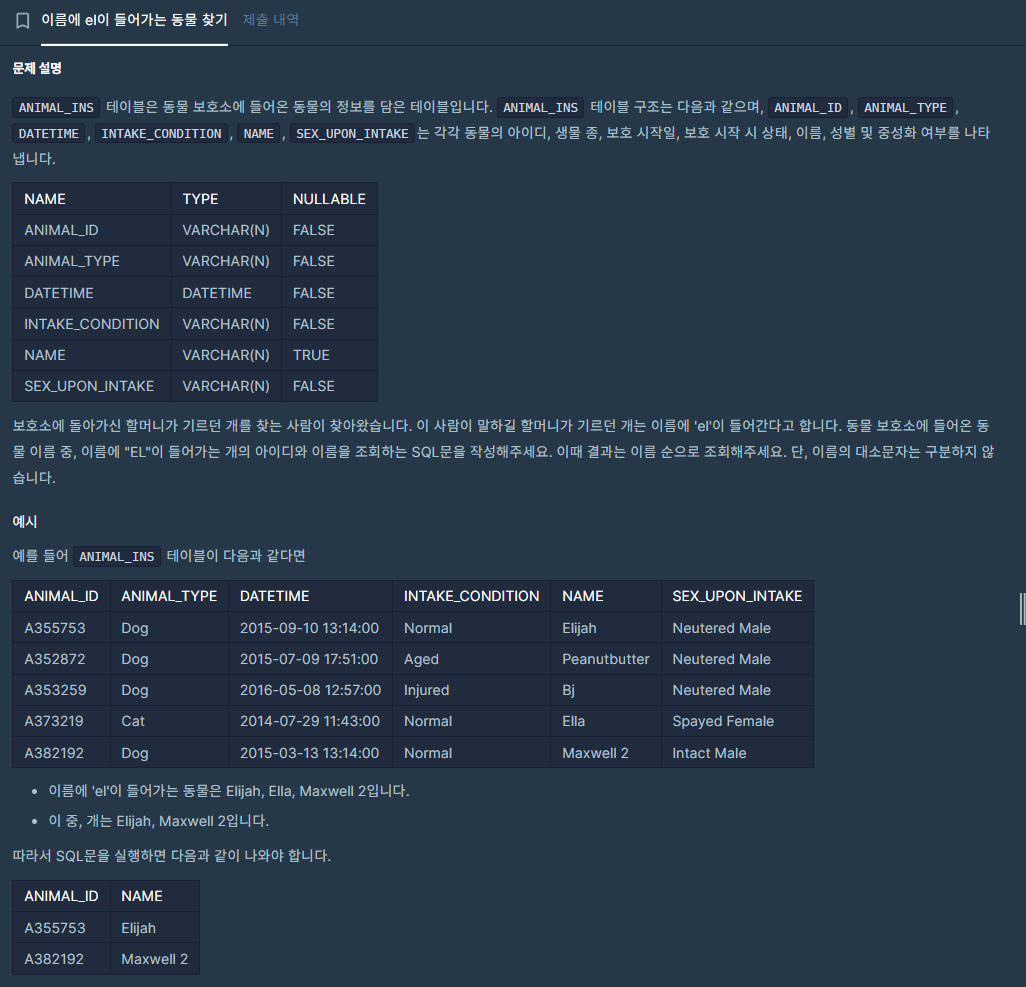
Task: Click the sentence 따라서 SQL문을 실행하면
Action: coord(171,856)
